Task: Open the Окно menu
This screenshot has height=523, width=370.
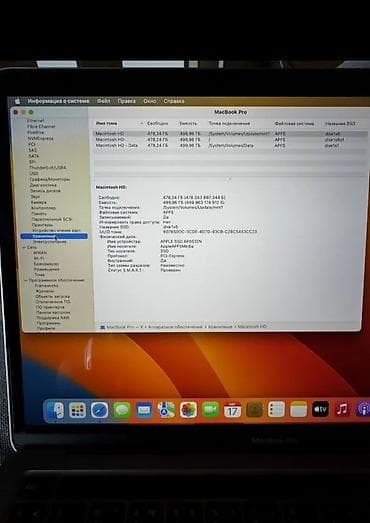Action: tap(150, 101)
